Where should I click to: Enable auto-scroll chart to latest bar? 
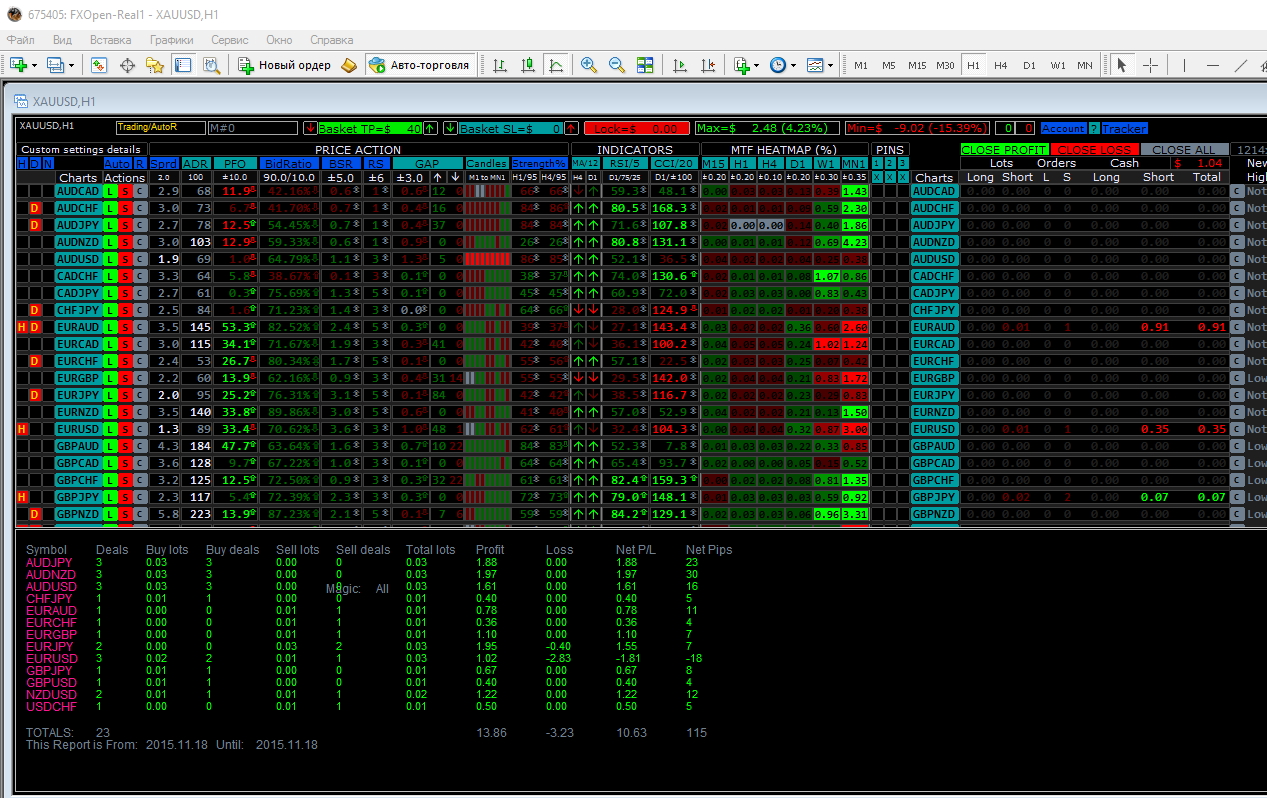[x=681, y=65]
